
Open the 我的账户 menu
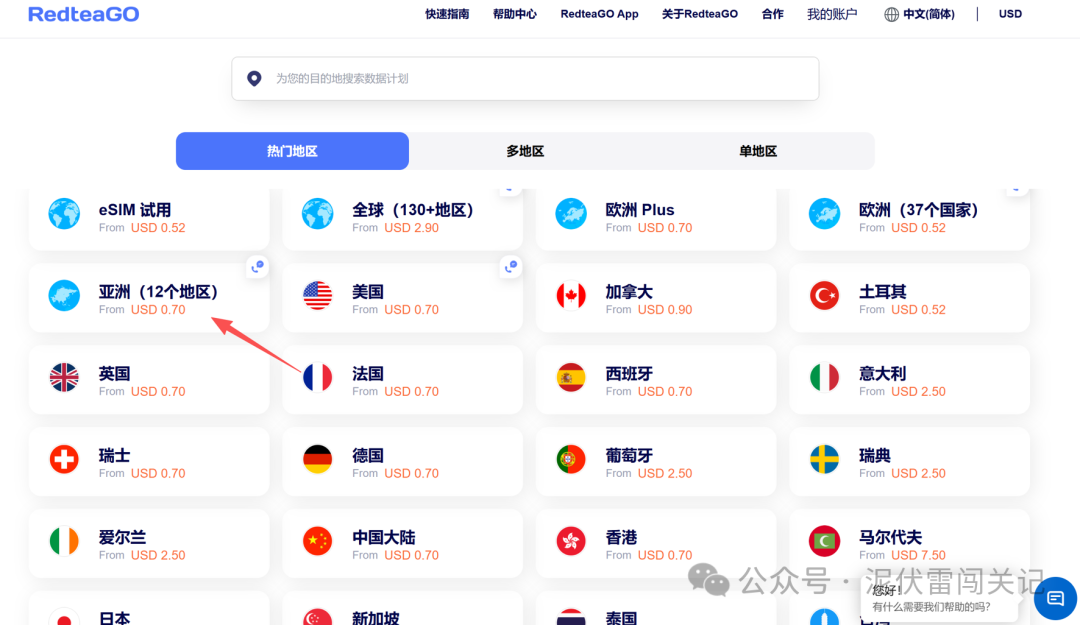pos(832,14)
